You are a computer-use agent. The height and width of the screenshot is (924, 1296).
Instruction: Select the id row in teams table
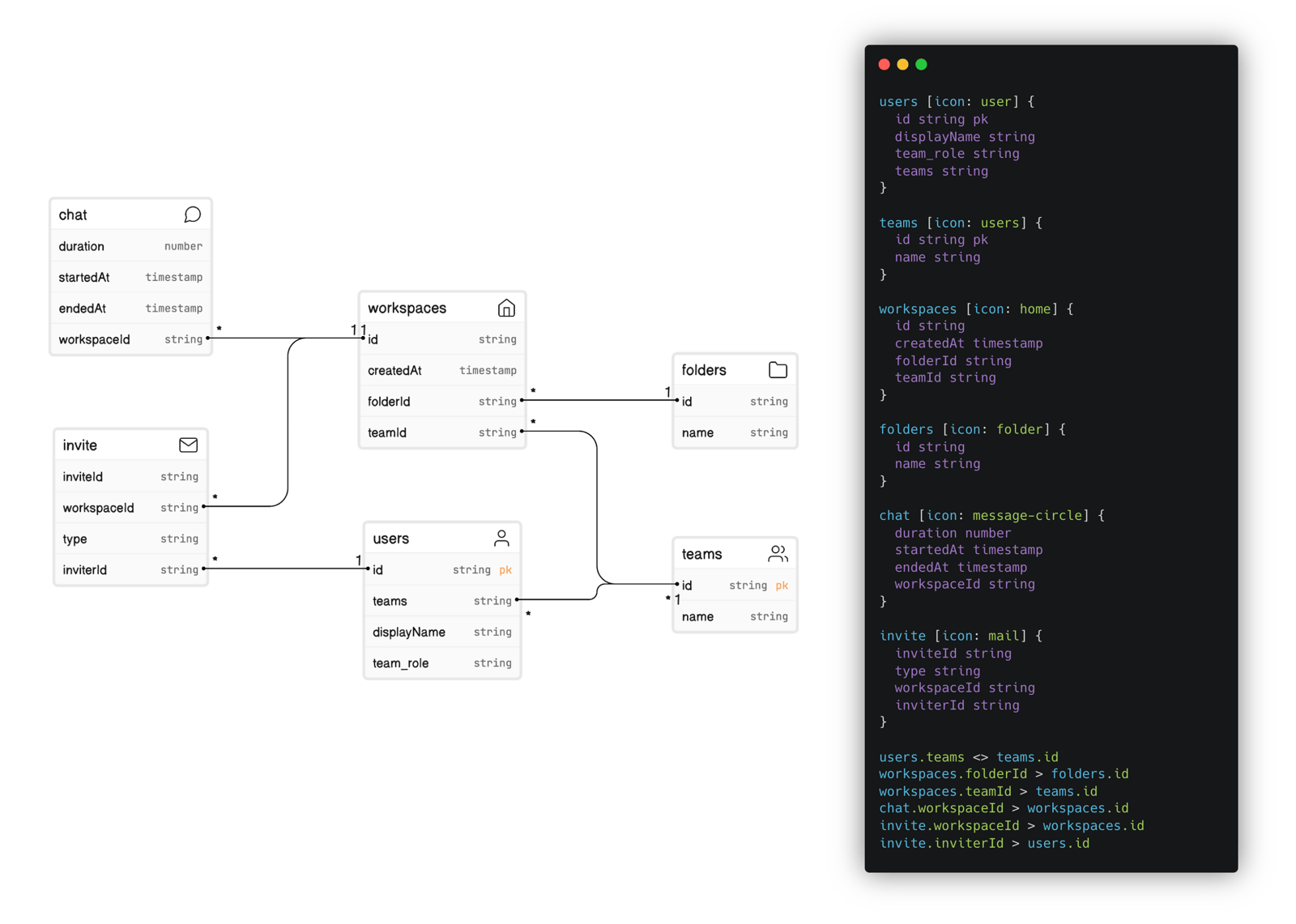[x=735, y=585]
